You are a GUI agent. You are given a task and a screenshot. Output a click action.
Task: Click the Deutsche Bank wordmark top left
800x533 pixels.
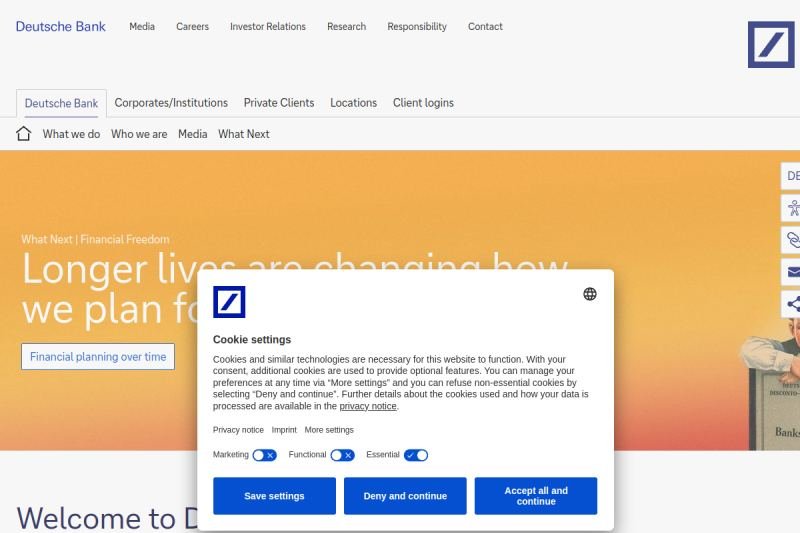[x=61, y=27]
